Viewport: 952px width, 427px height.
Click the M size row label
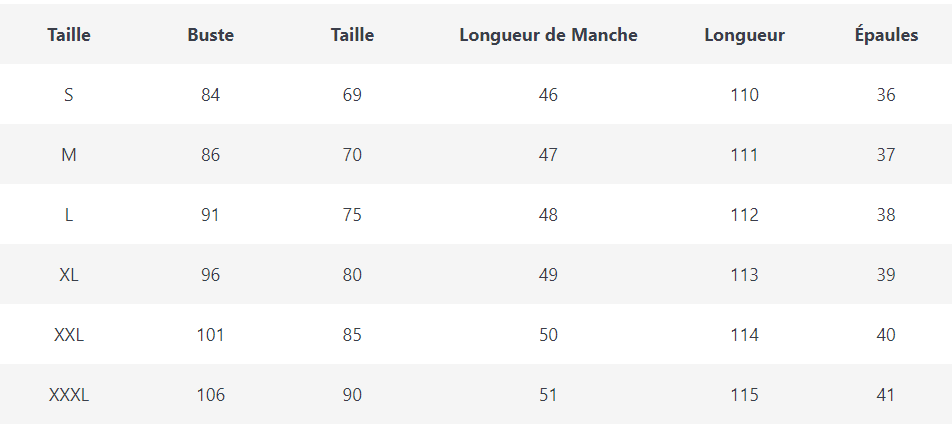click(69, 155)
